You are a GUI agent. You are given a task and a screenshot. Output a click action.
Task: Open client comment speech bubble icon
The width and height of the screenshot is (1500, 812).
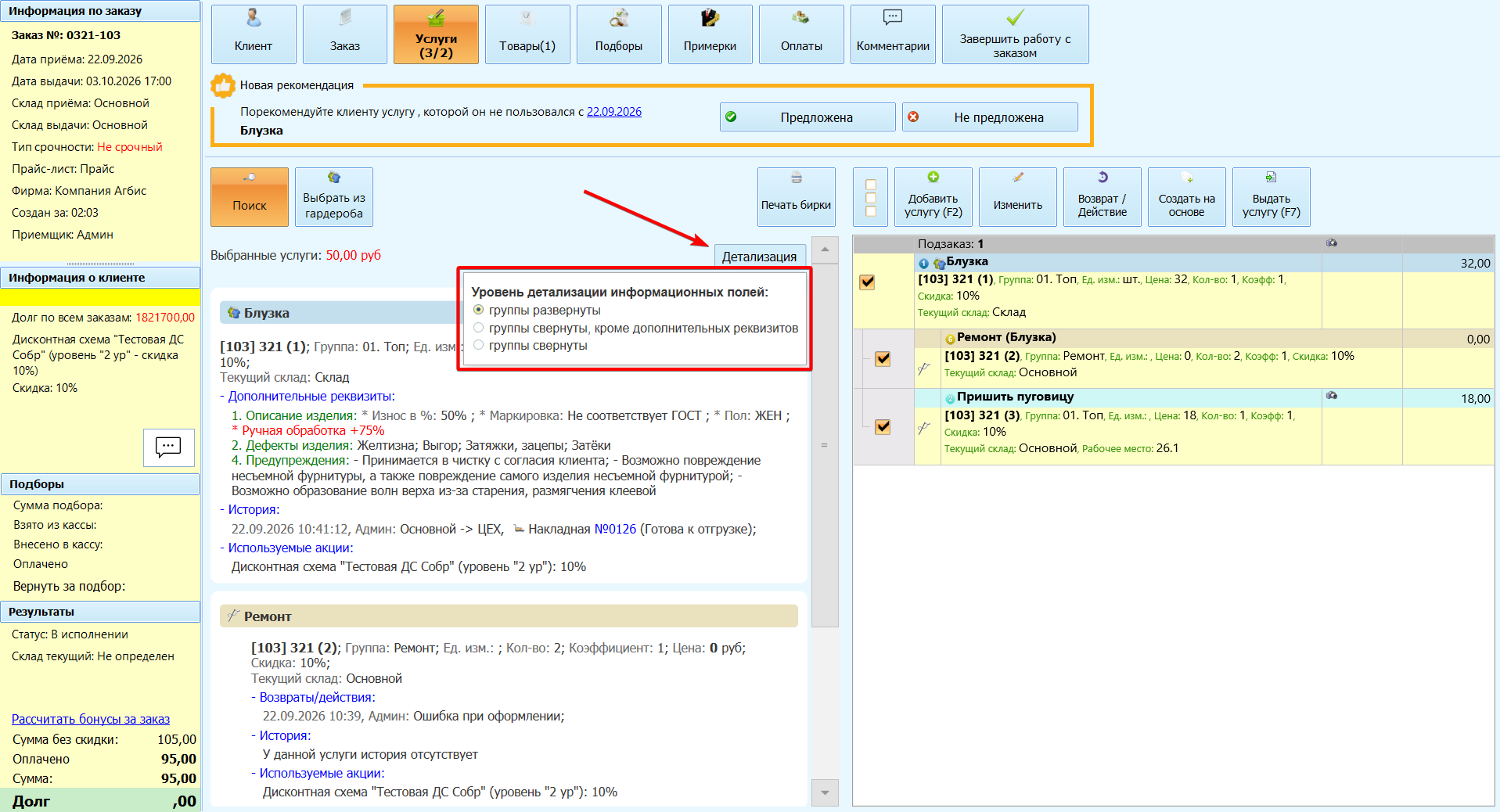(169, 447)
